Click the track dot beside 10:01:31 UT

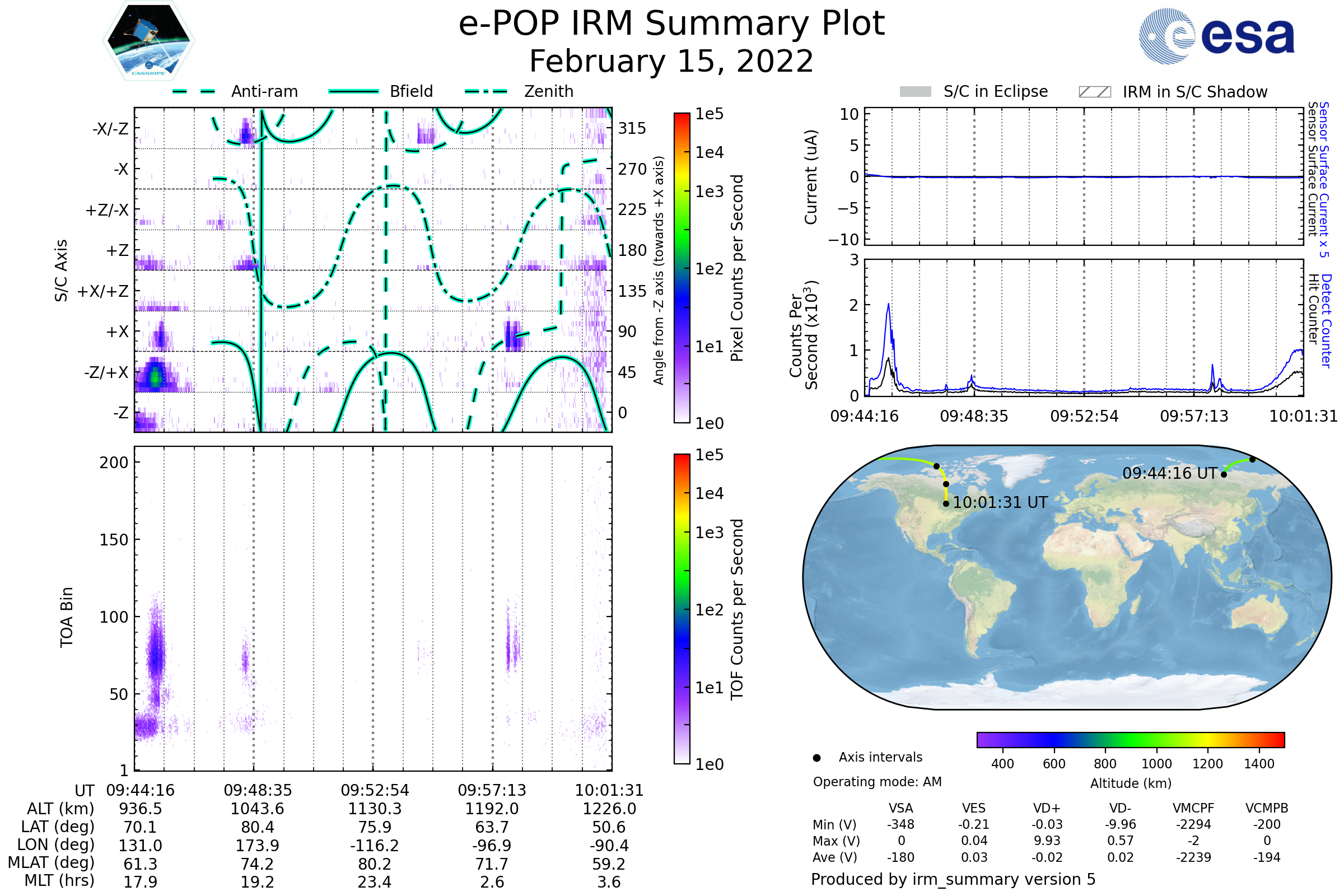point(946,504)
